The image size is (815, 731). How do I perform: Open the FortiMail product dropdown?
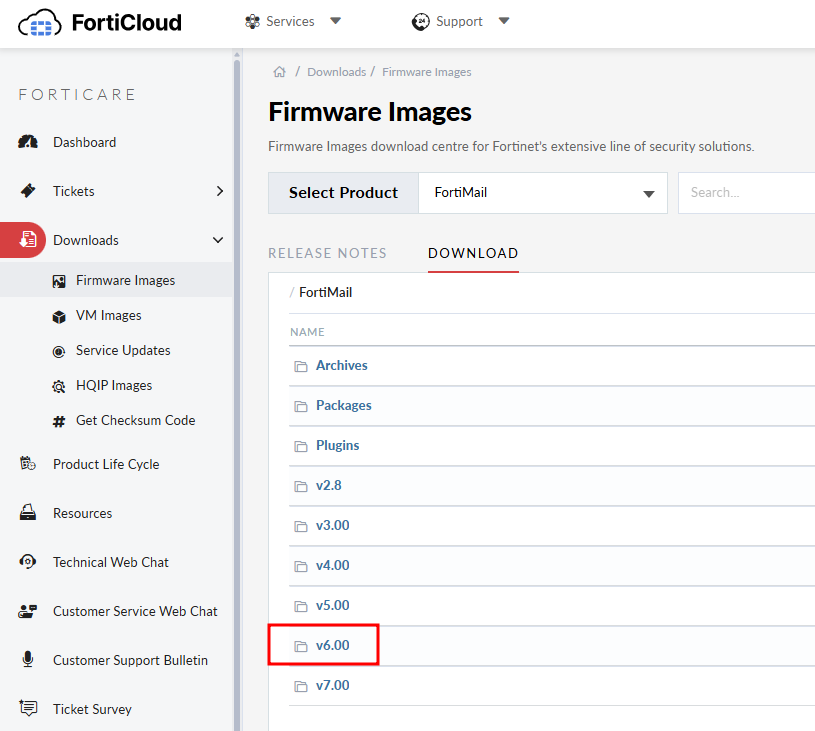click(542, 193)
